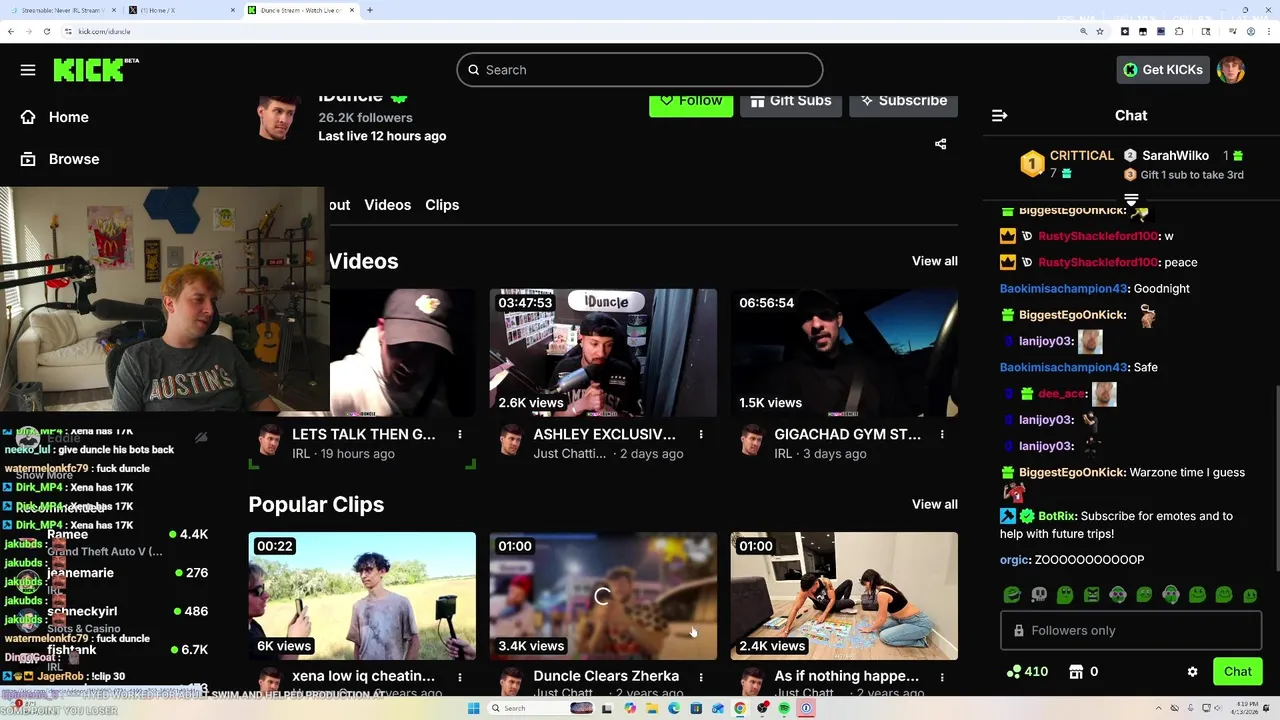
Task: Click username RustyShackleford100 saying peace
Action: point(1098,262)
